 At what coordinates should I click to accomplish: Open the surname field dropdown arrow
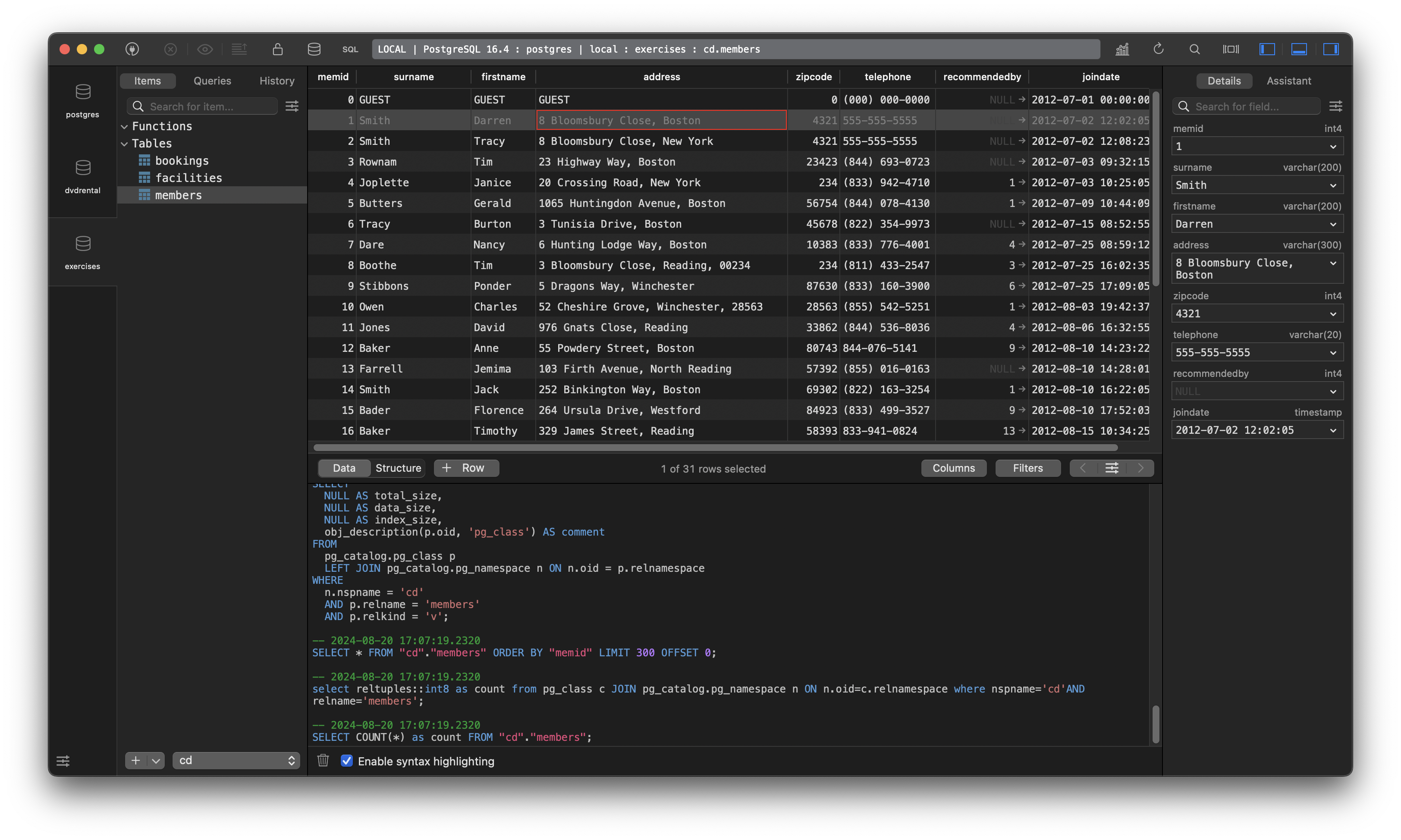pos(1332,185)
